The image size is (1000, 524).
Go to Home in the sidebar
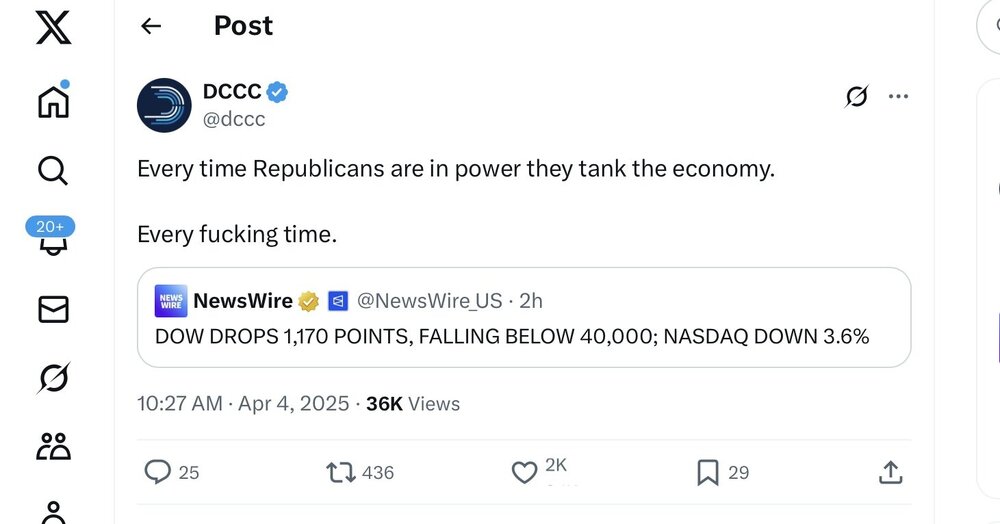[53, 101]
